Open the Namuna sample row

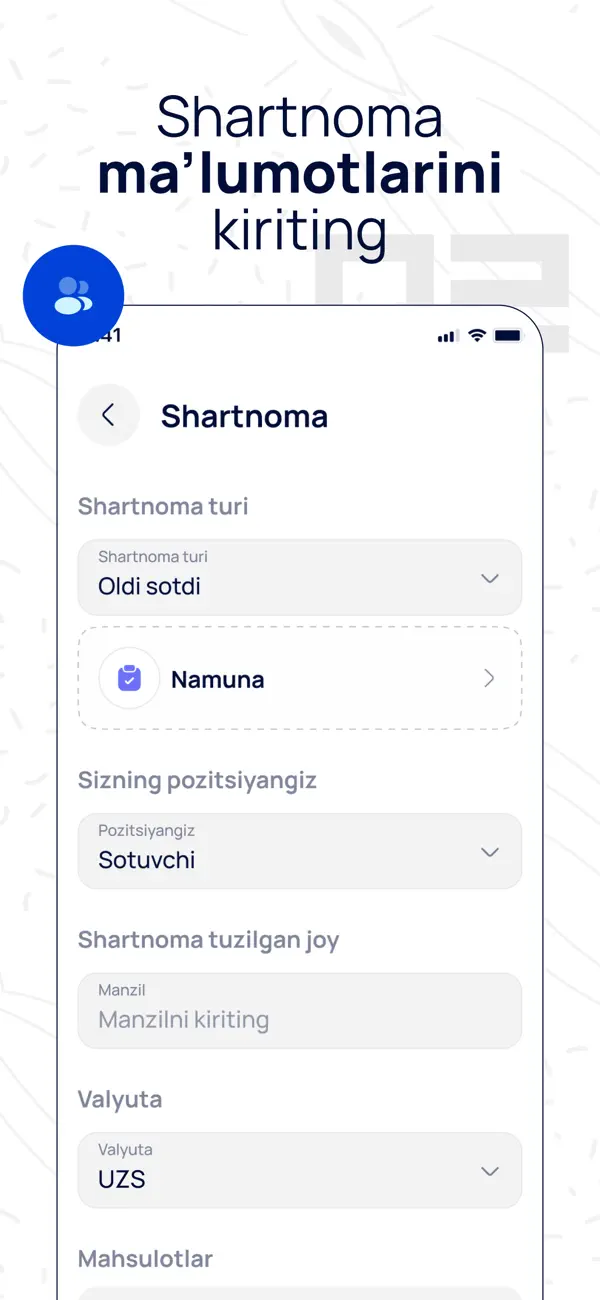[x=300, y=679]
